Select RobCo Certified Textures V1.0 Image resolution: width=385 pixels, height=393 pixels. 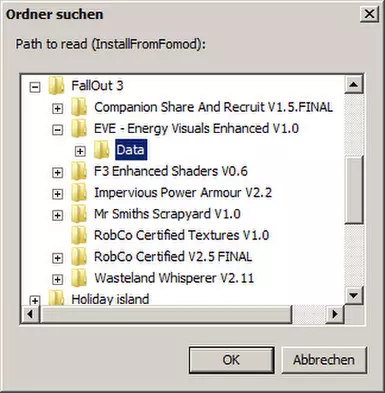pos(181,235)
